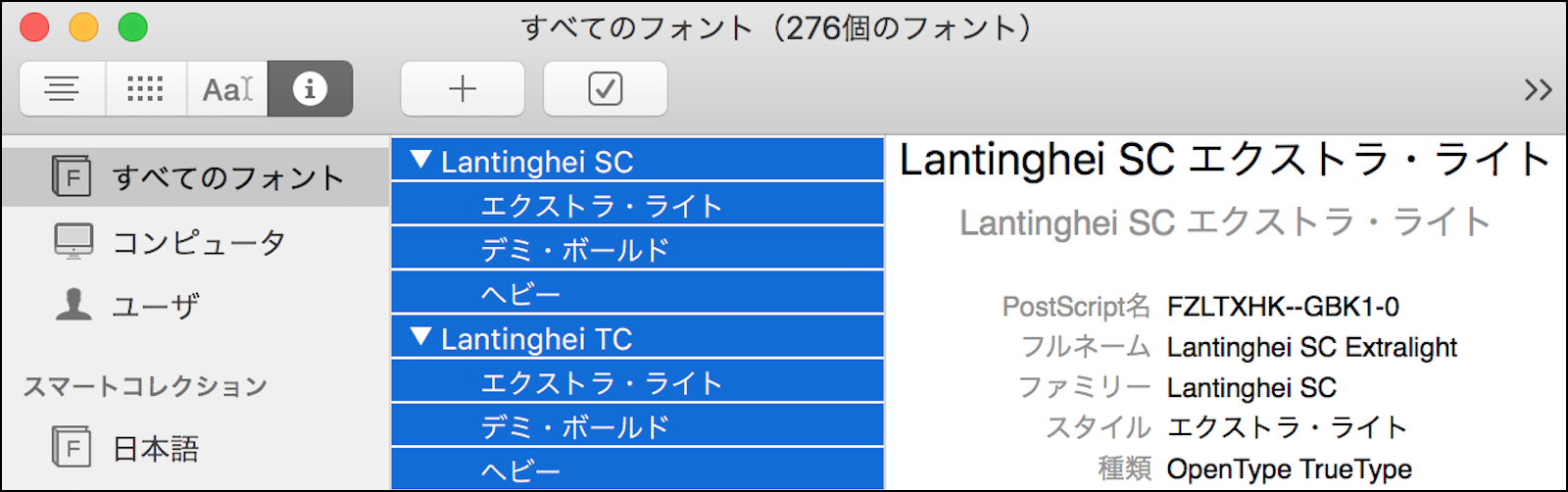The image size is (1568, 492).
Task: Select Lantinghei SC デミ・ボールド style
Action: [x=575, y=250]
